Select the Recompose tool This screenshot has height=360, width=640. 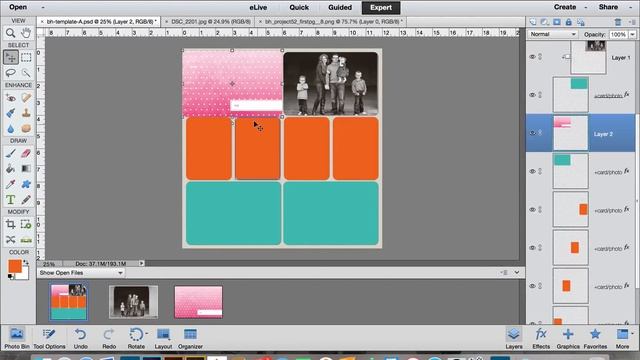pyautogui.click(x=26, y=224)
